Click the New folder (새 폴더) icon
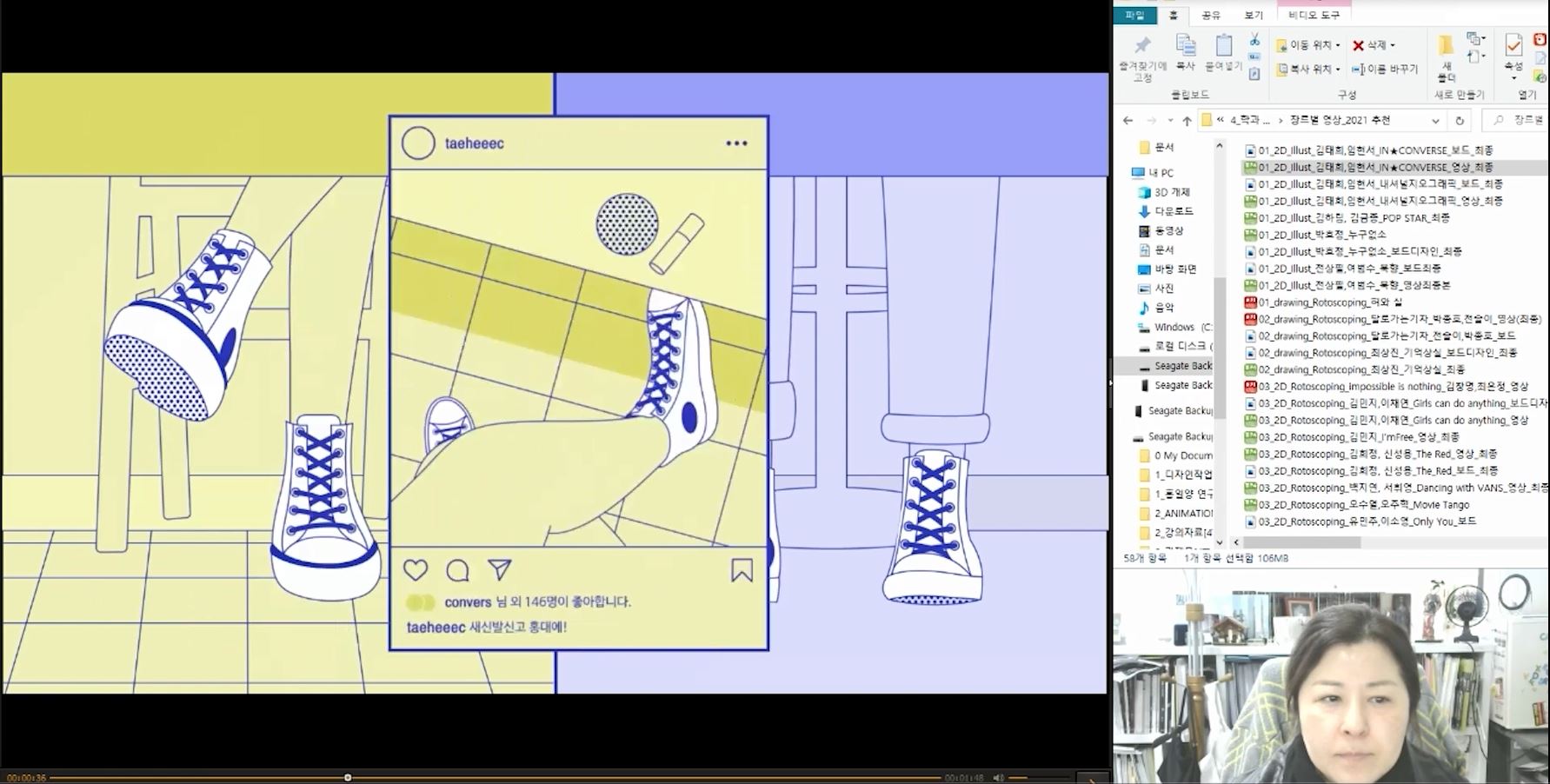Image resolution: width=1550 pixels, height=784 pixels. click(1446, 46)
